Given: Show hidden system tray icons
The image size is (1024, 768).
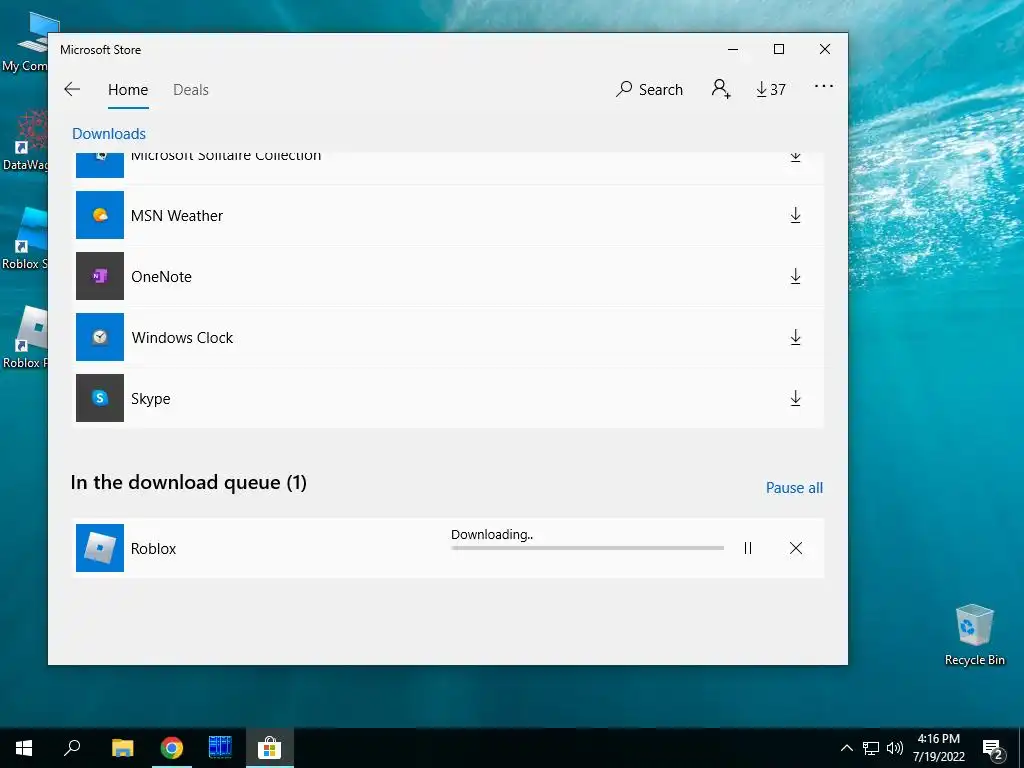Looking at the screenshot, I should 846,748.
